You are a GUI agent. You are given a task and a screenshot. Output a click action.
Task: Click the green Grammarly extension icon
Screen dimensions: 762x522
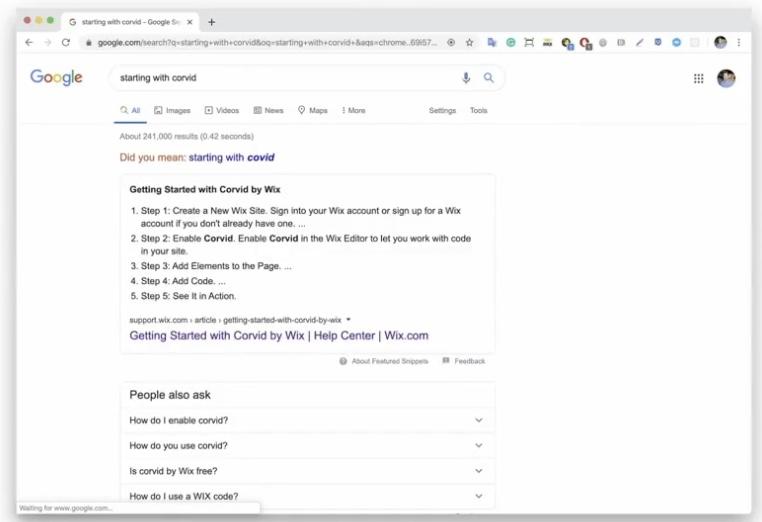[511, 43]
